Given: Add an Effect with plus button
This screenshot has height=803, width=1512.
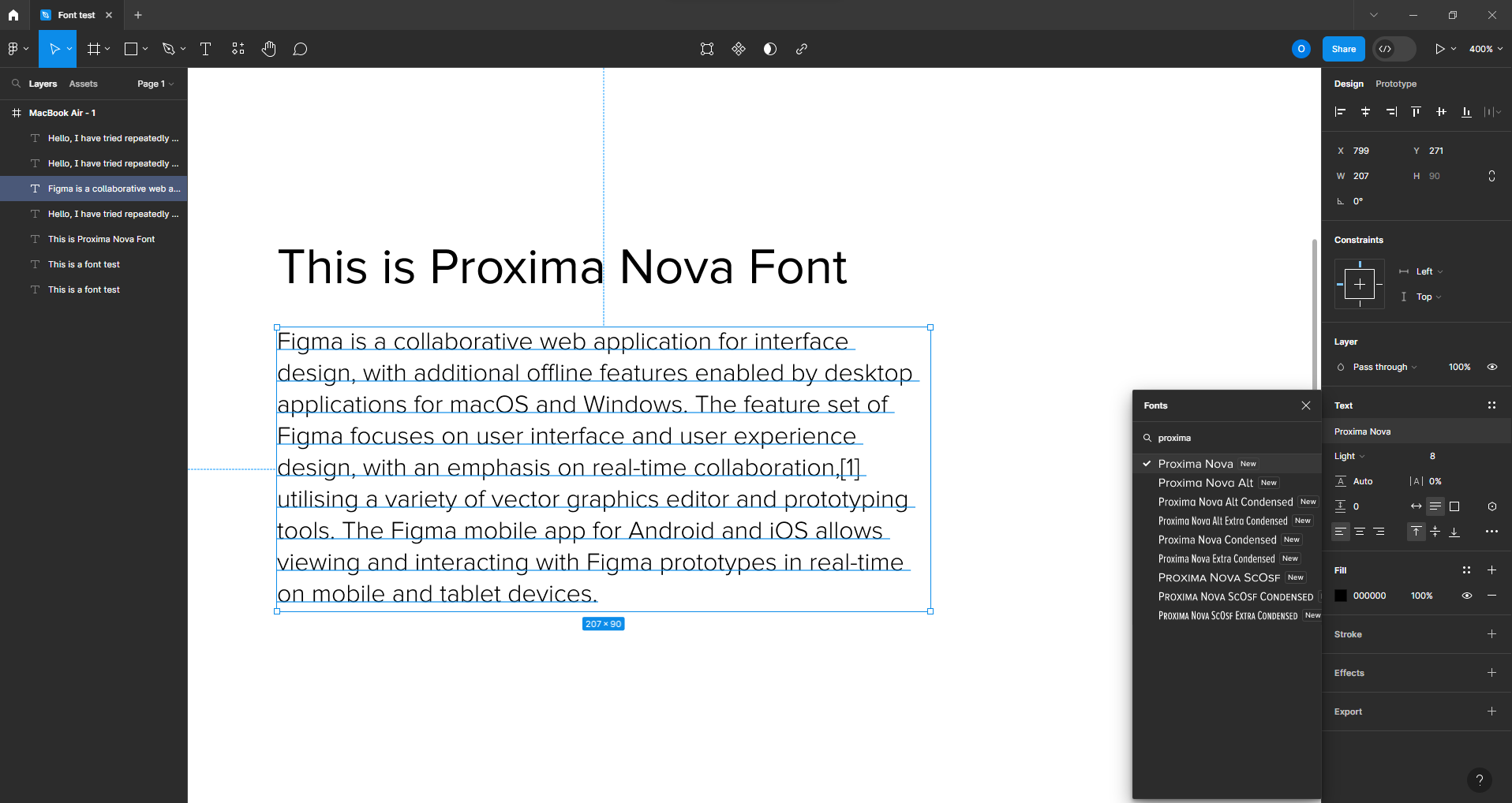Looking at the screenshot, I should pyautogui.click(x=1491, y=673).
